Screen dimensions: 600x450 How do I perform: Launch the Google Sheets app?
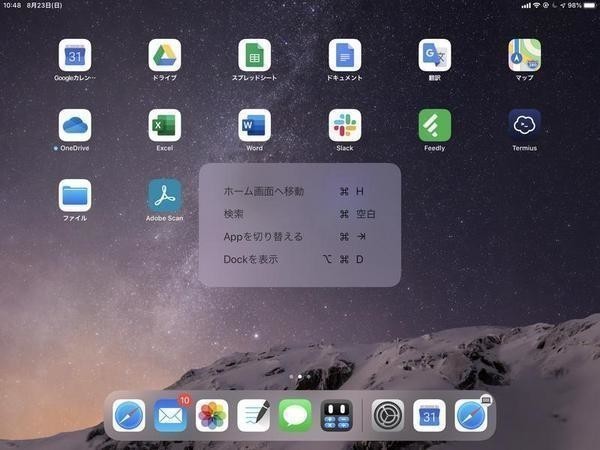click(x=254, y=55)
